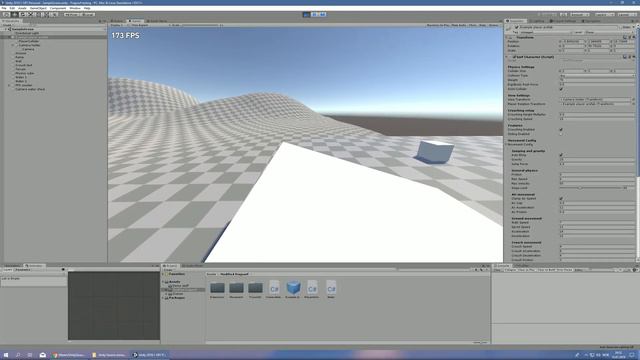Open the Transform component gear menu
Screen dimensions: 640x360
[x=633, y=37]
